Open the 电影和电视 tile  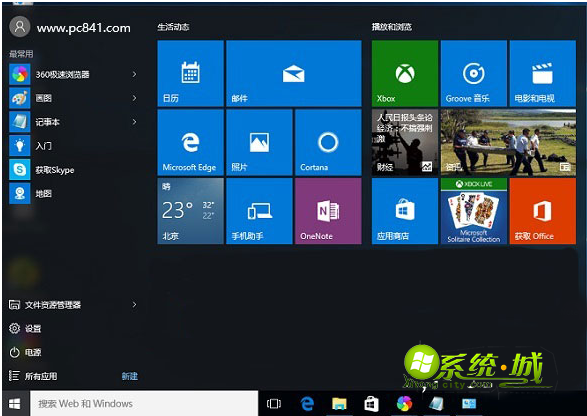542,73
